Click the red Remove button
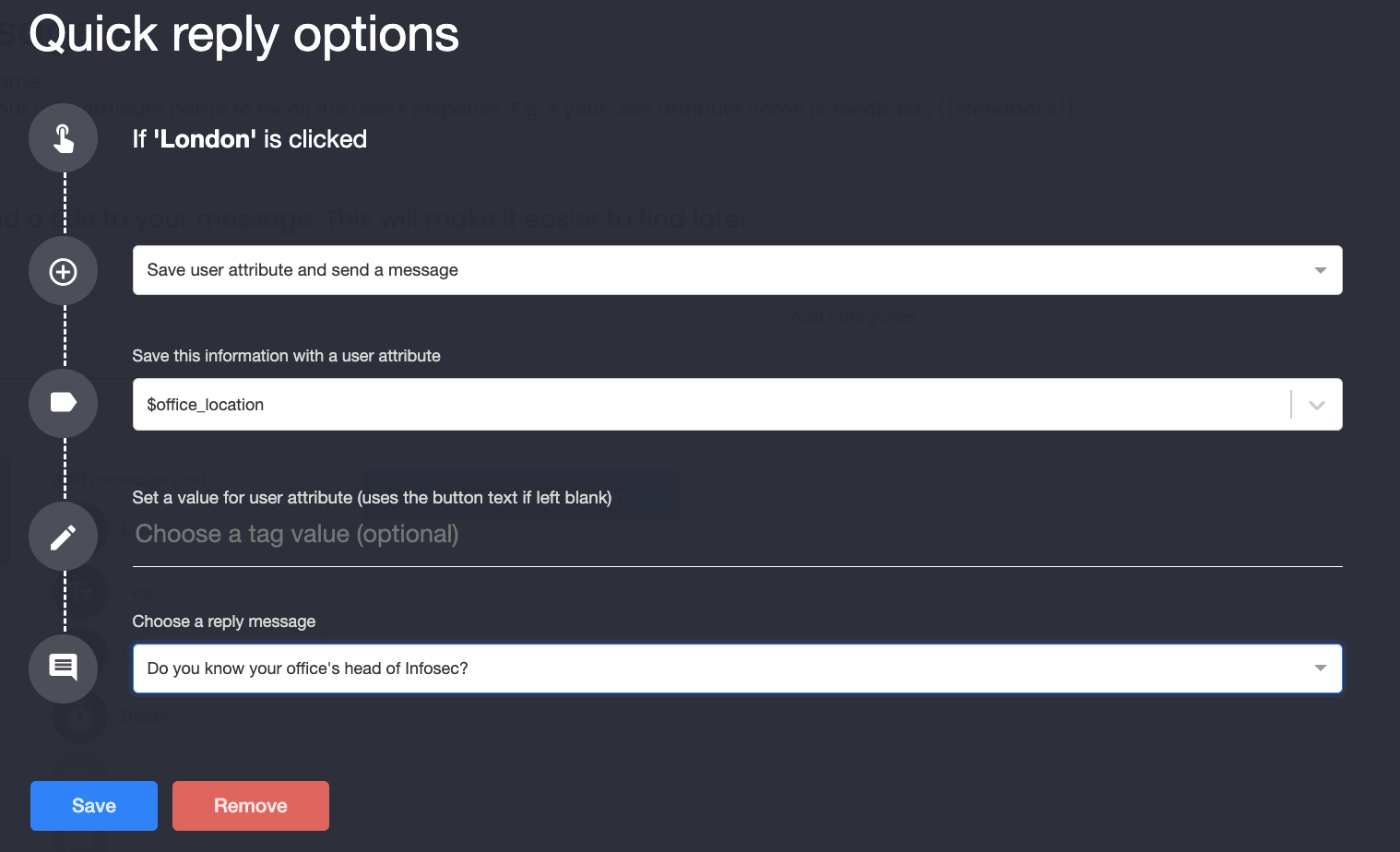This screenshot has width=1400, height=852. pyautogui.click(x=251, y=806)
